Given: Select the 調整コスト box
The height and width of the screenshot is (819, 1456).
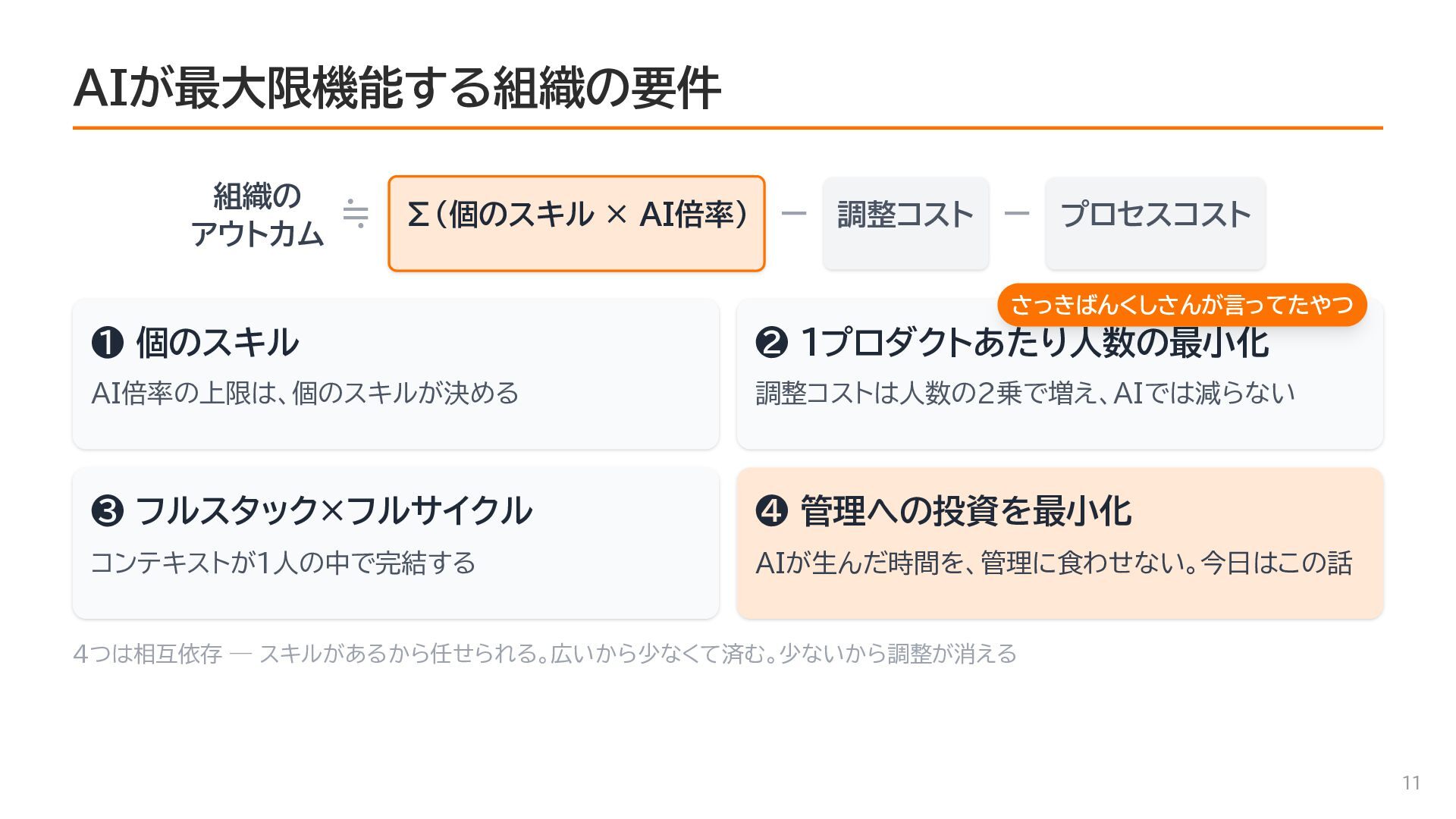Looking at the screenshot, I should (905, 223).
